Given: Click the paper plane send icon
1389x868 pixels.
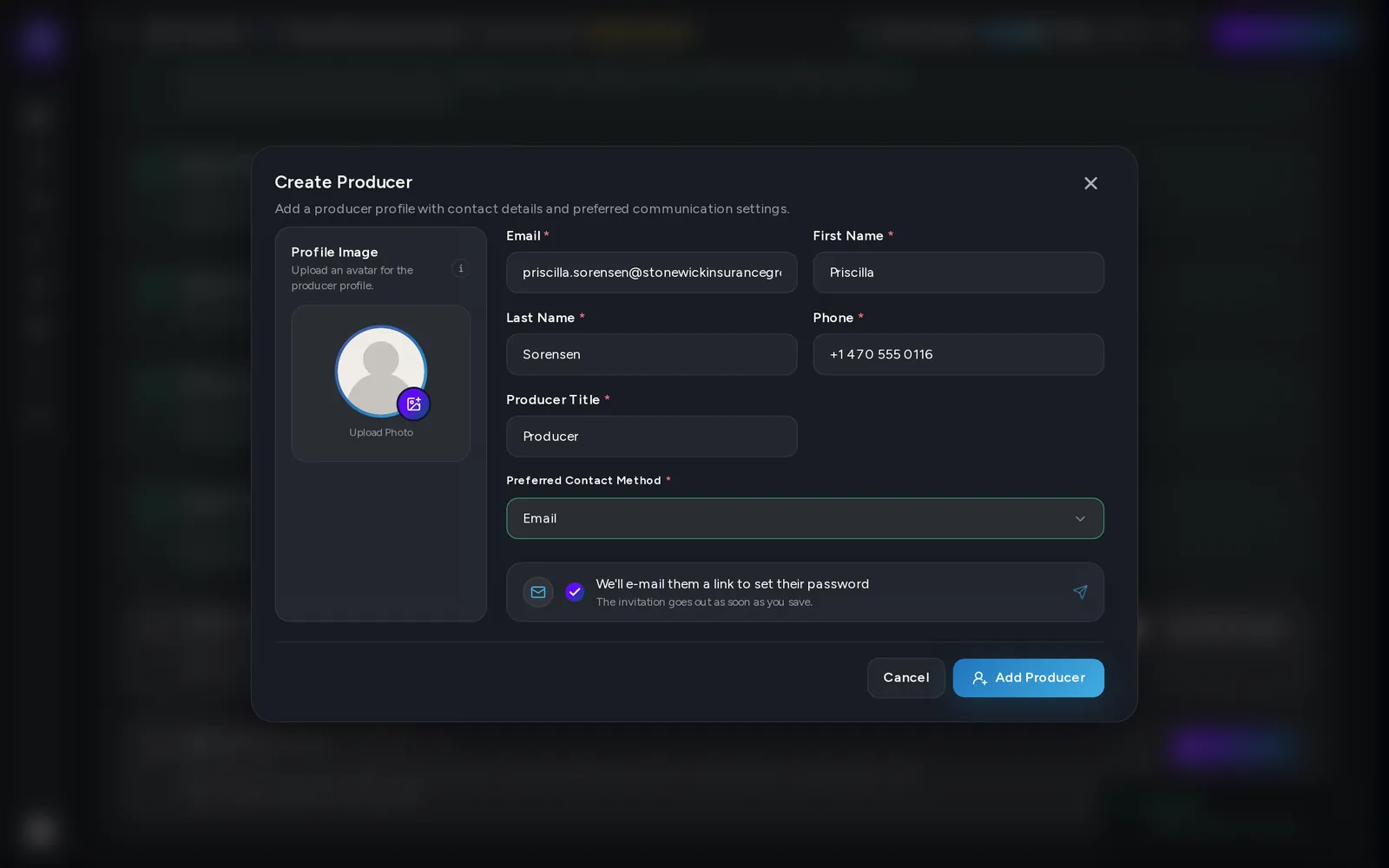Looking at the screenshot, I should (1080, 592).
